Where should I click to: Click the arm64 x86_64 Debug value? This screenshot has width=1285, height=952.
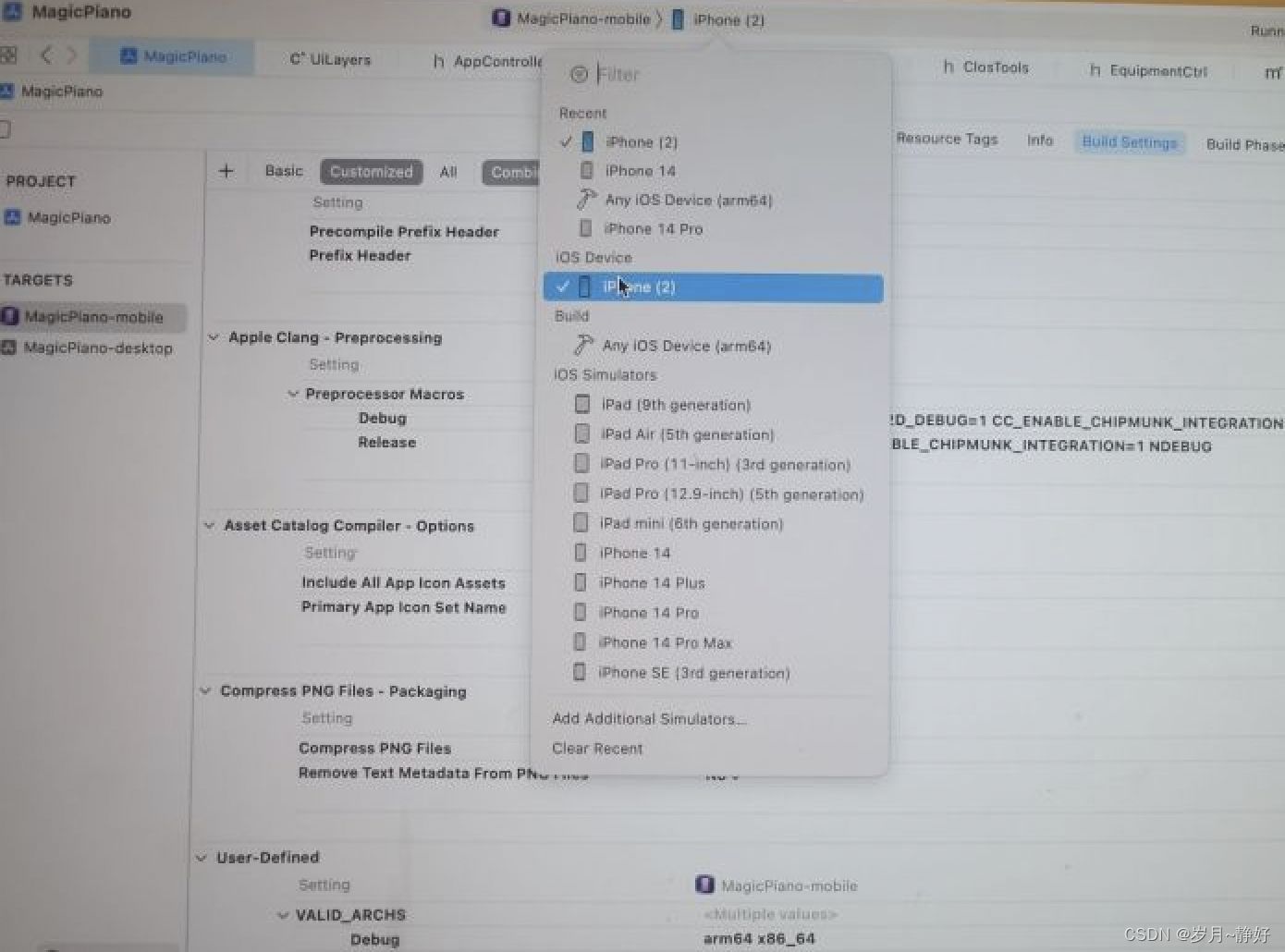[759, 938]
